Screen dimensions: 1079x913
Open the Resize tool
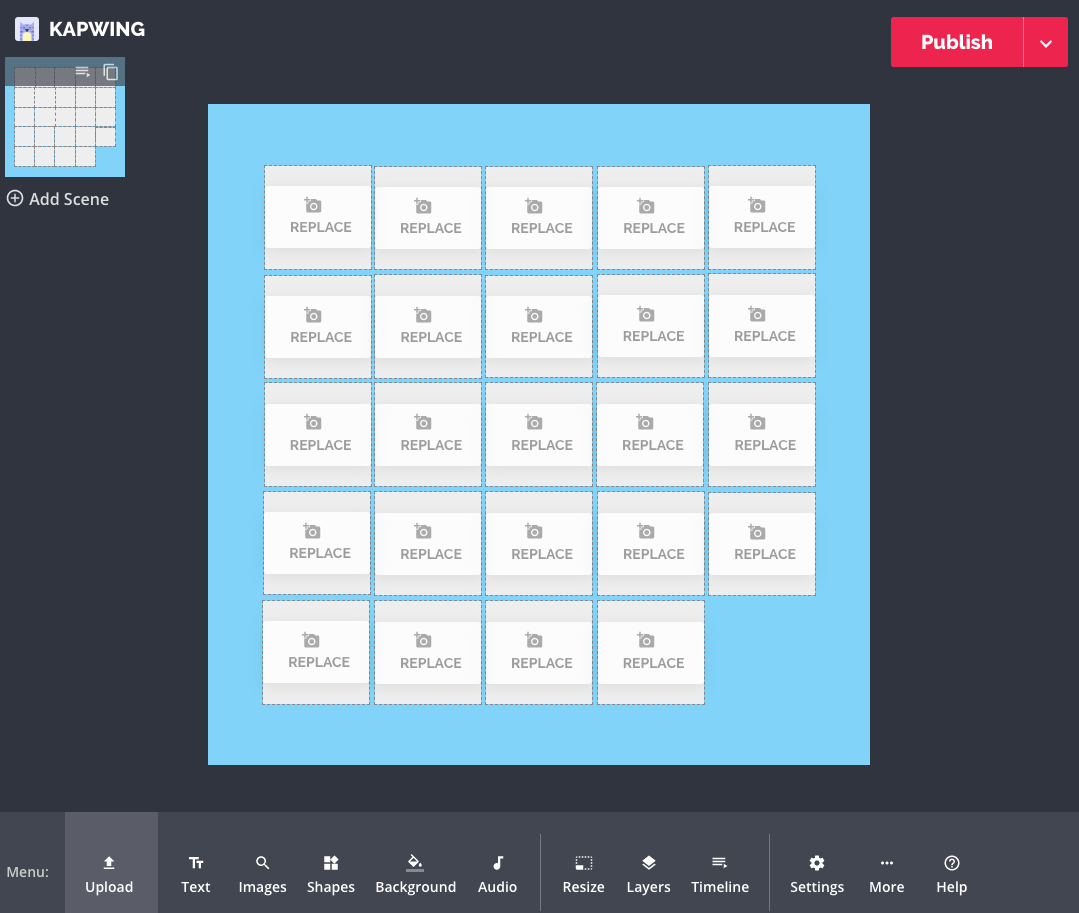(584, 873)
